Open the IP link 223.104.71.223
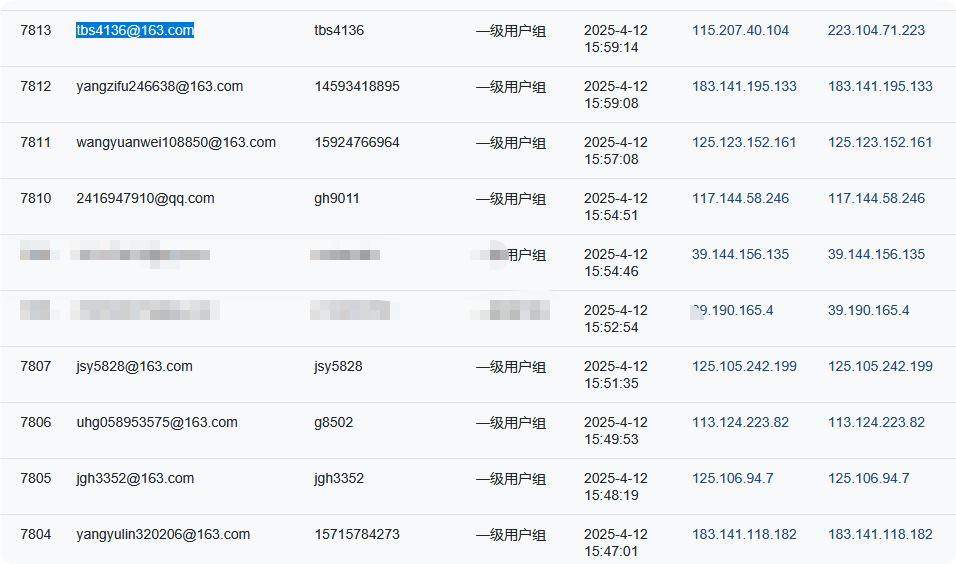The width and height of the screenshot is (956, 564). 876,30
